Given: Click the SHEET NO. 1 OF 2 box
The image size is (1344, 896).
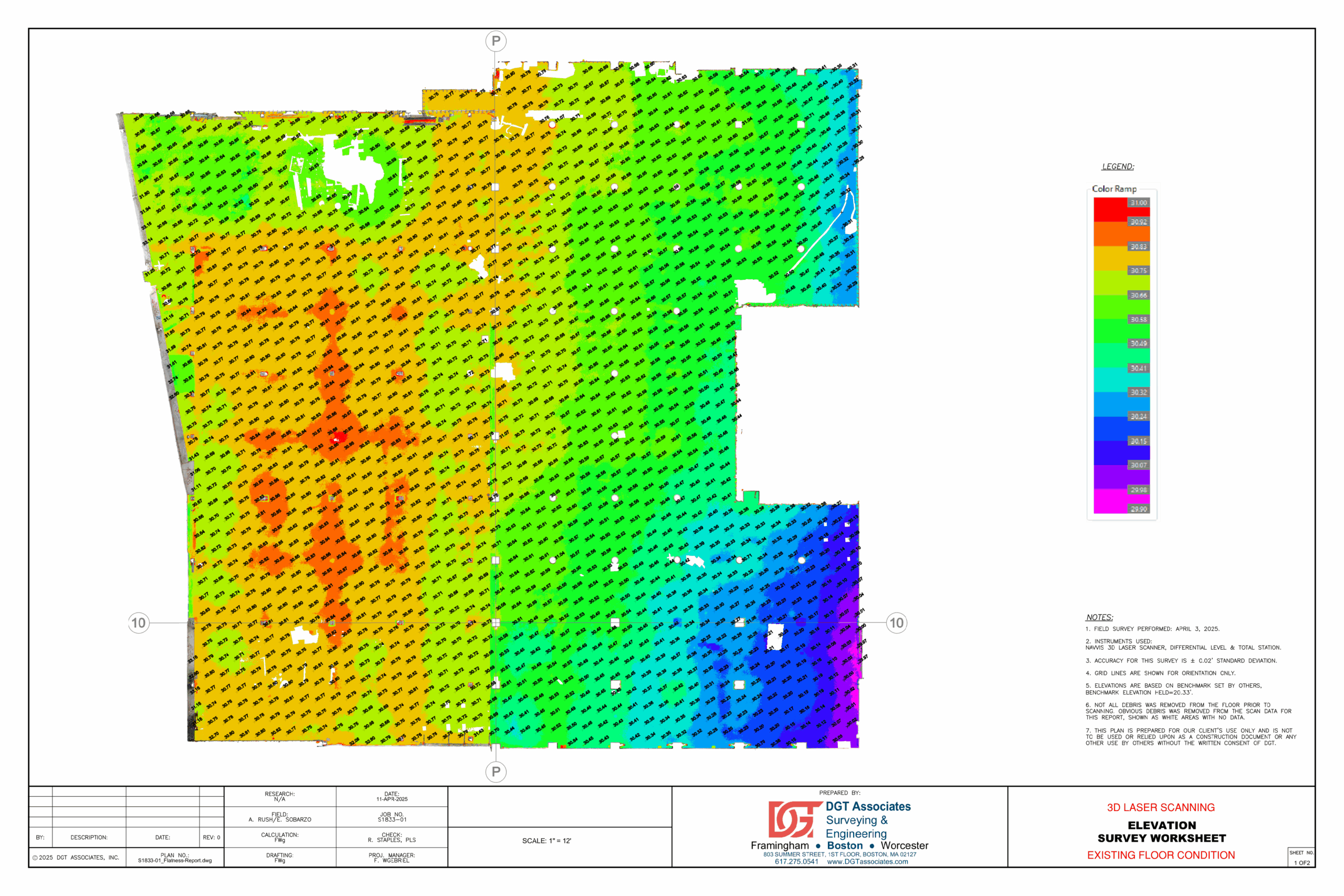Looking at the screenshot, I should click(x=1301, y=858).
